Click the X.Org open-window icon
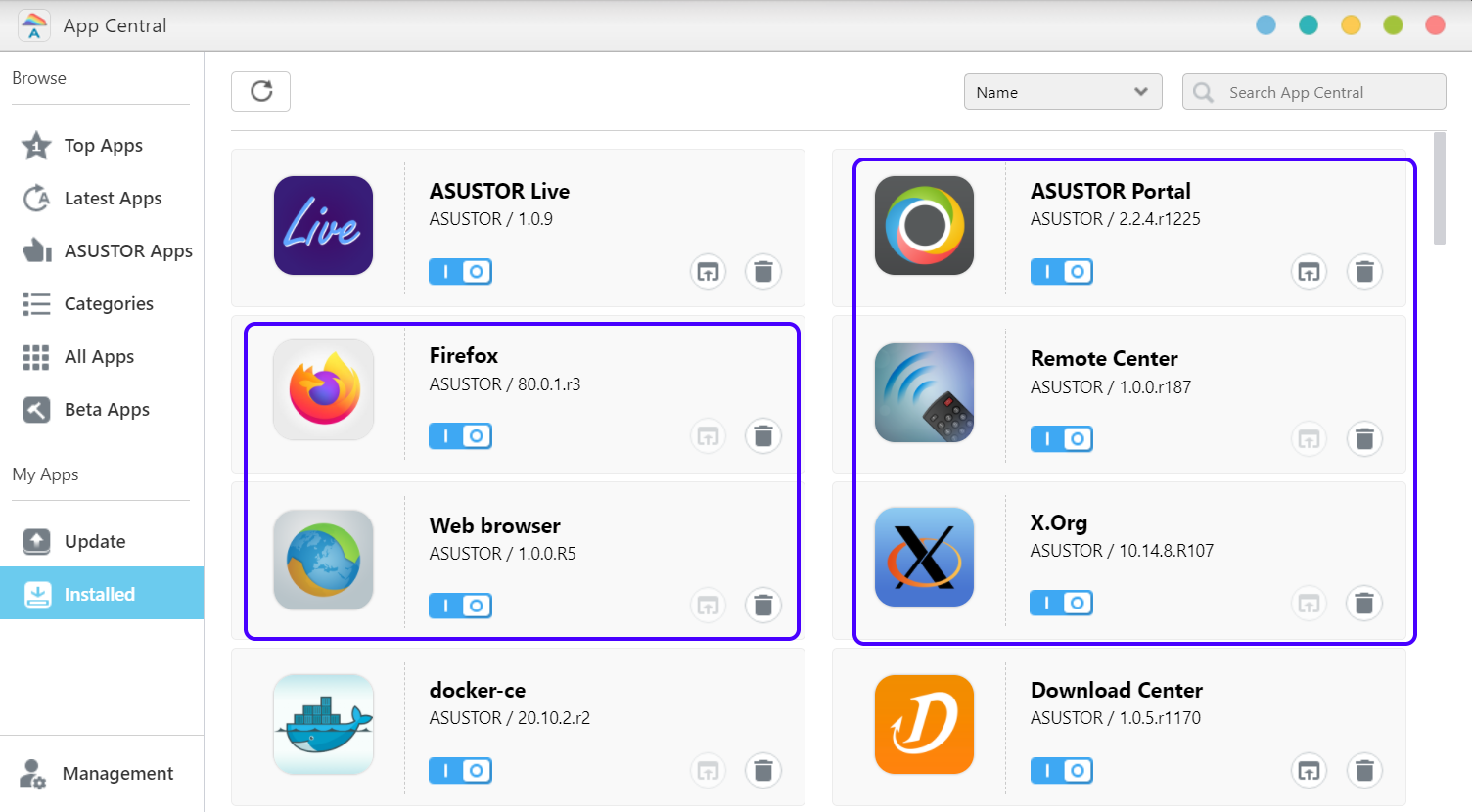The image size is (1472, 812). click(x=1310, y=603)
